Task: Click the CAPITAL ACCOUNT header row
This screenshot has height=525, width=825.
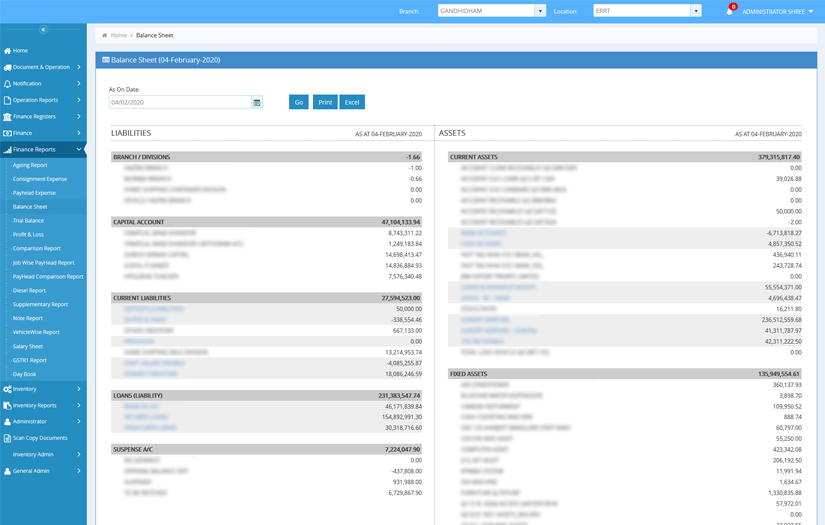Action: tap(267, 222)
